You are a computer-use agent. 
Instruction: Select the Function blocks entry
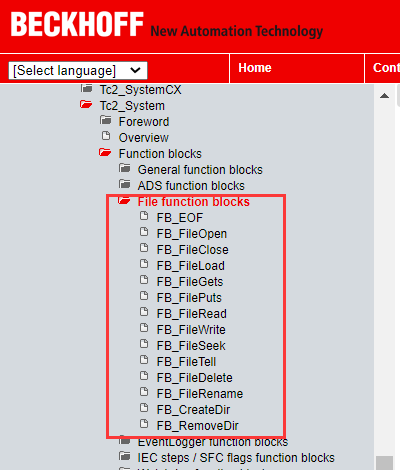point(160,154)
